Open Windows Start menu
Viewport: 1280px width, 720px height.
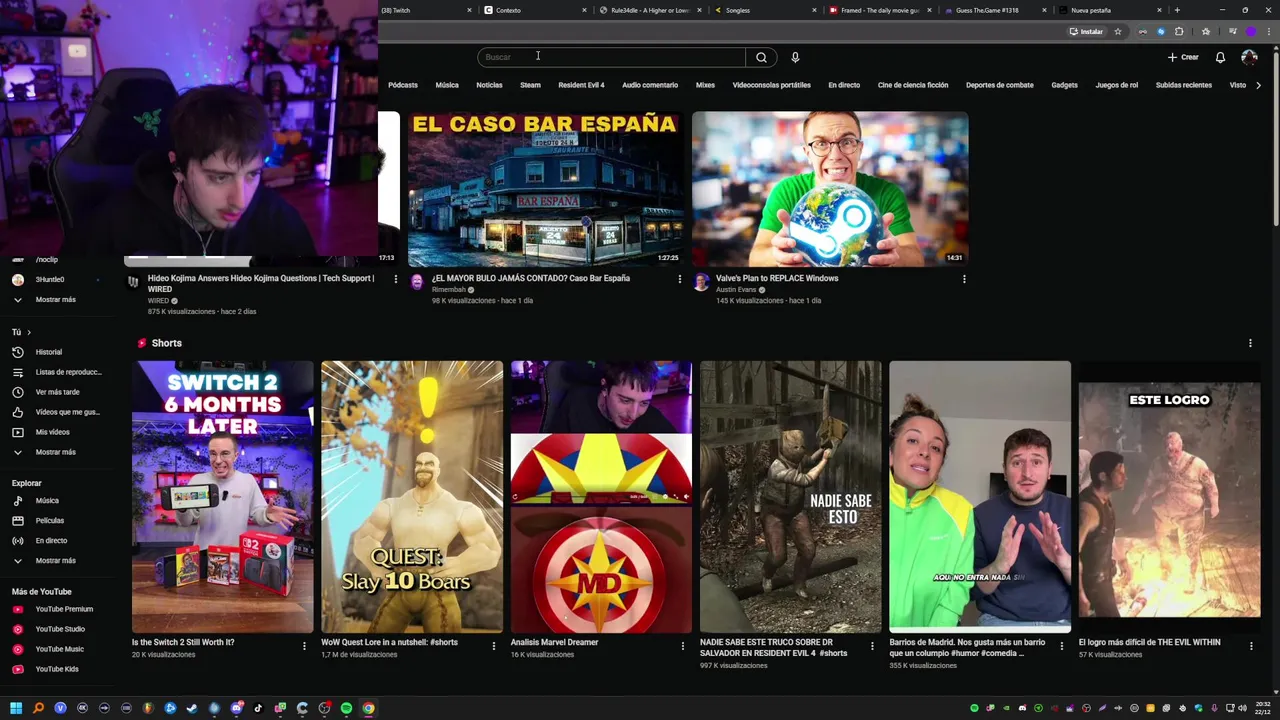[x=16, y=708]
